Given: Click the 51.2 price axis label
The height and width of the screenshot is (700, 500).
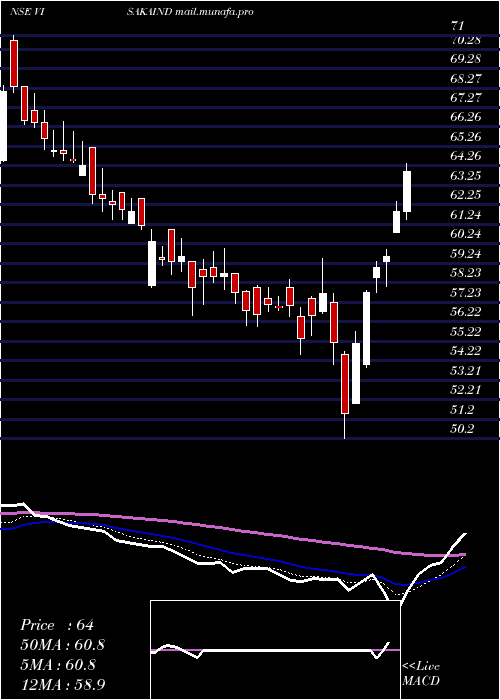Looking at the screenshot, I should [462, 409].
